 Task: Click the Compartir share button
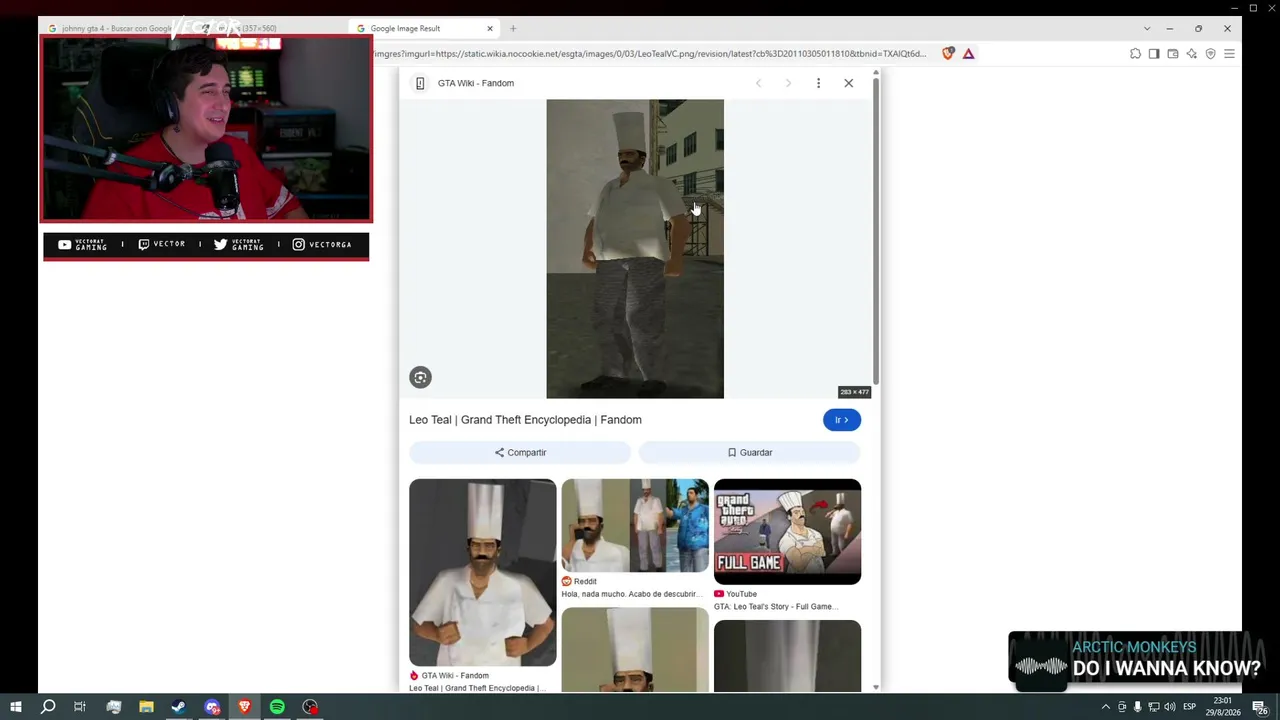click(520, 452)
